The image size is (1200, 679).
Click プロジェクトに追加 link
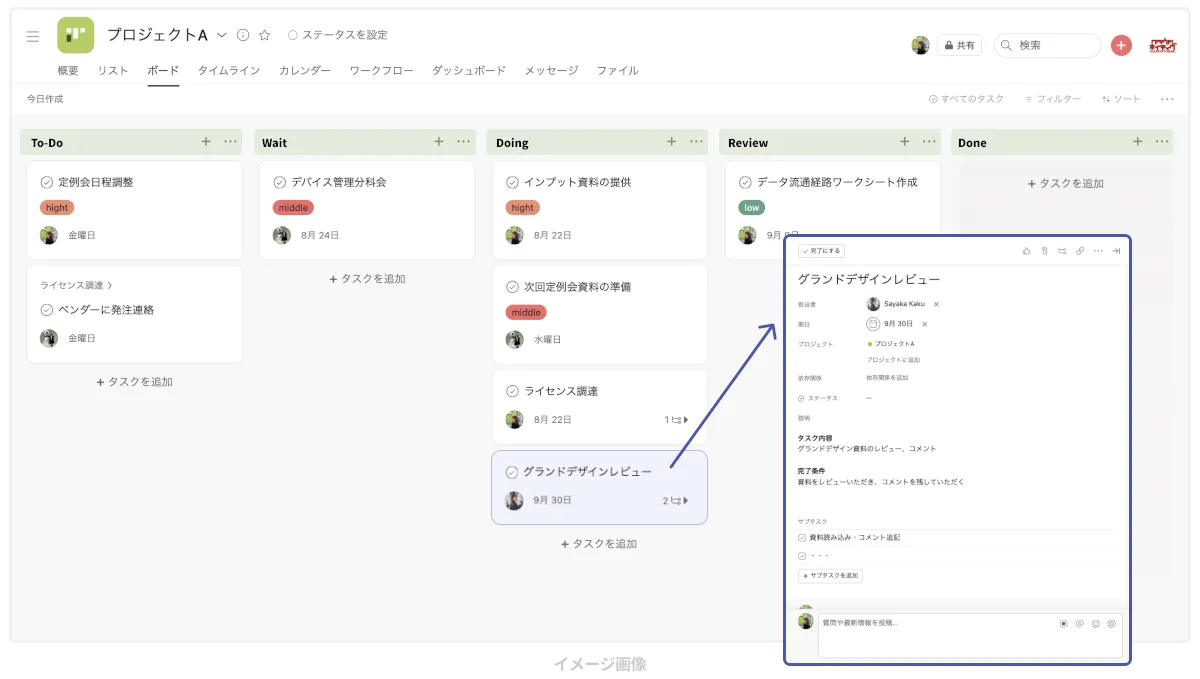pyautogui.click(x=893, y=360)
